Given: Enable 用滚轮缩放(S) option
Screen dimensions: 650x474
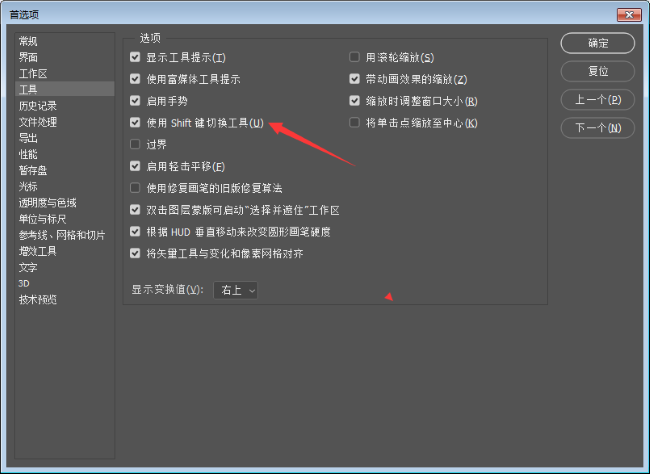Looking at the screenshot, I should [x=354, y=57].
